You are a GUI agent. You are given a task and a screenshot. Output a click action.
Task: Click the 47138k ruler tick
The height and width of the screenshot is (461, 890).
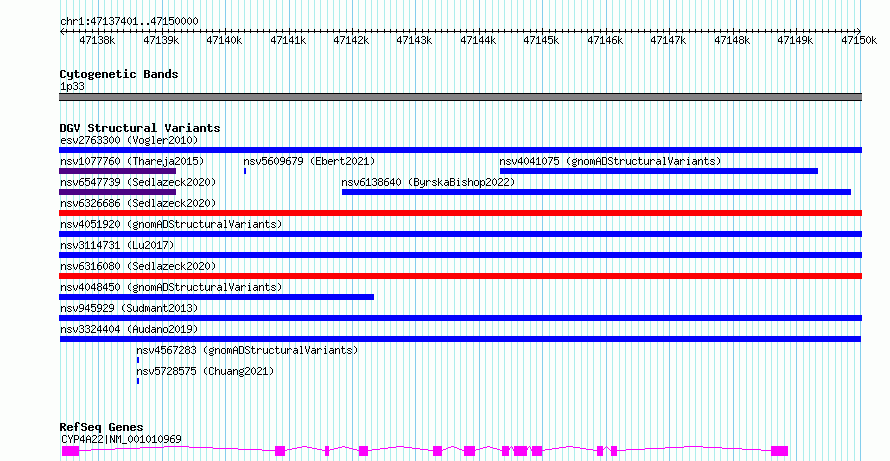(x=98, y=40)
